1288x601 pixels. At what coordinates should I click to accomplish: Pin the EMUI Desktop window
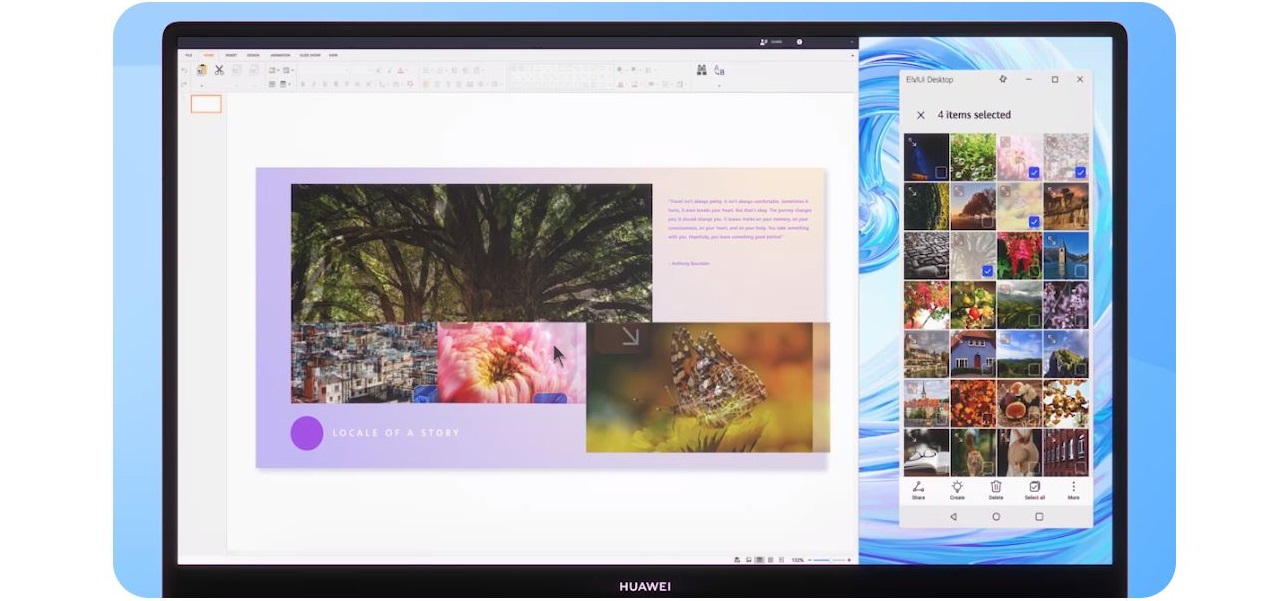(1003, 79)
